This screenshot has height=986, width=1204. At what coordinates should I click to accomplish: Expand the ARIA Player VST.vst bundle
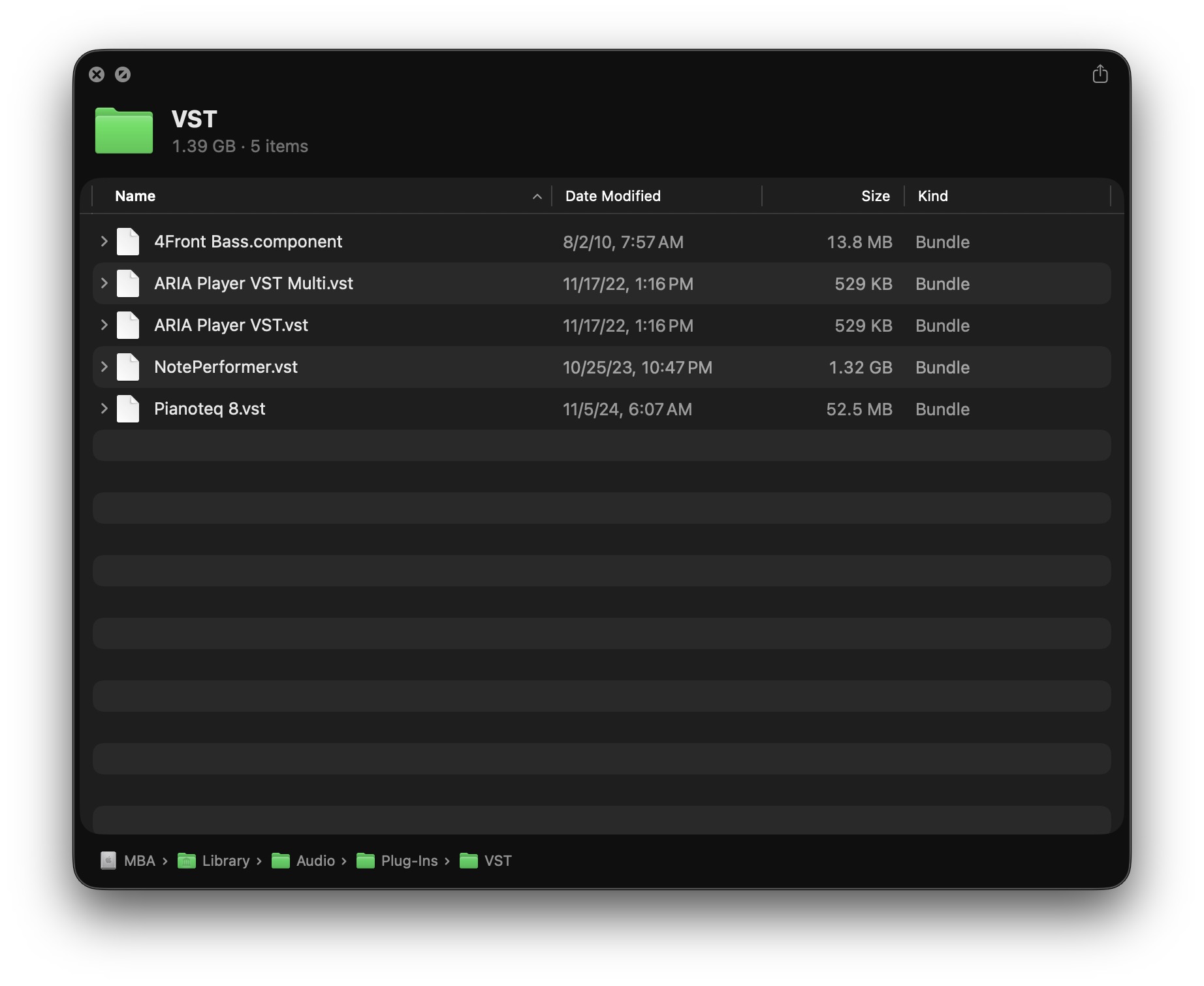pos(104,325)
